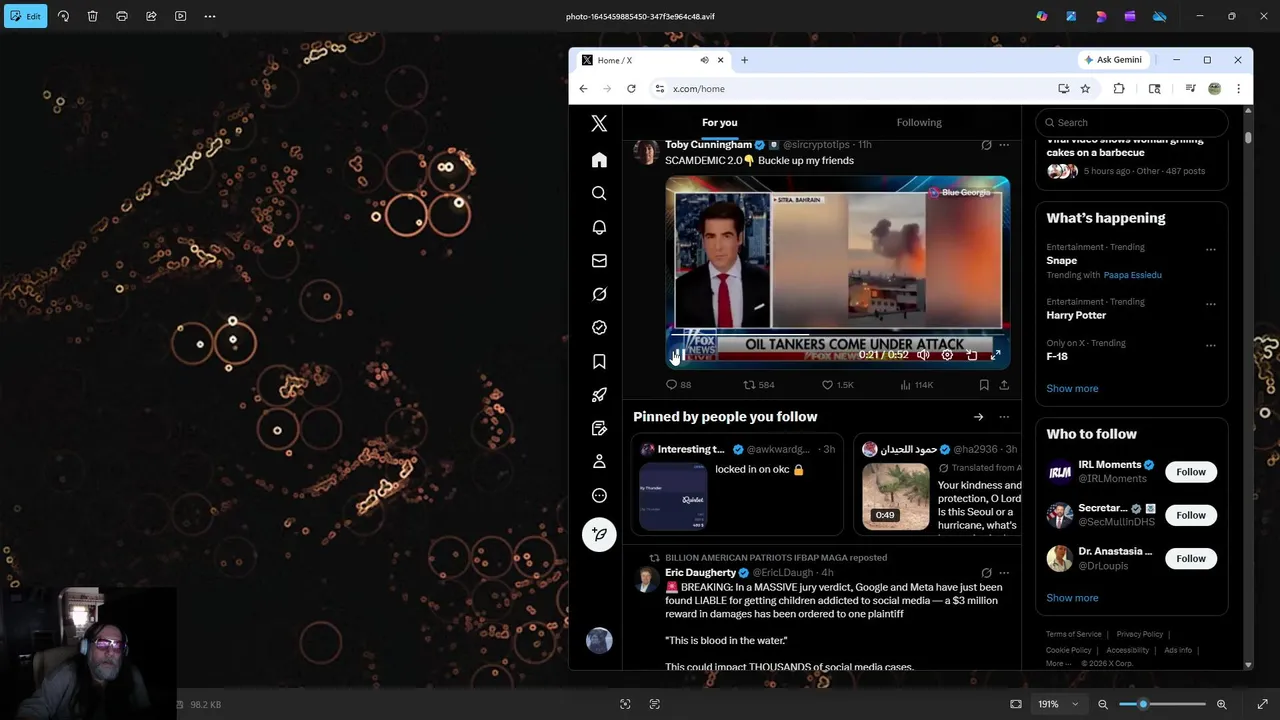Open more options for F-18 trend
The height and width of the screenshot is (720, 1280).
point(1210,345)
